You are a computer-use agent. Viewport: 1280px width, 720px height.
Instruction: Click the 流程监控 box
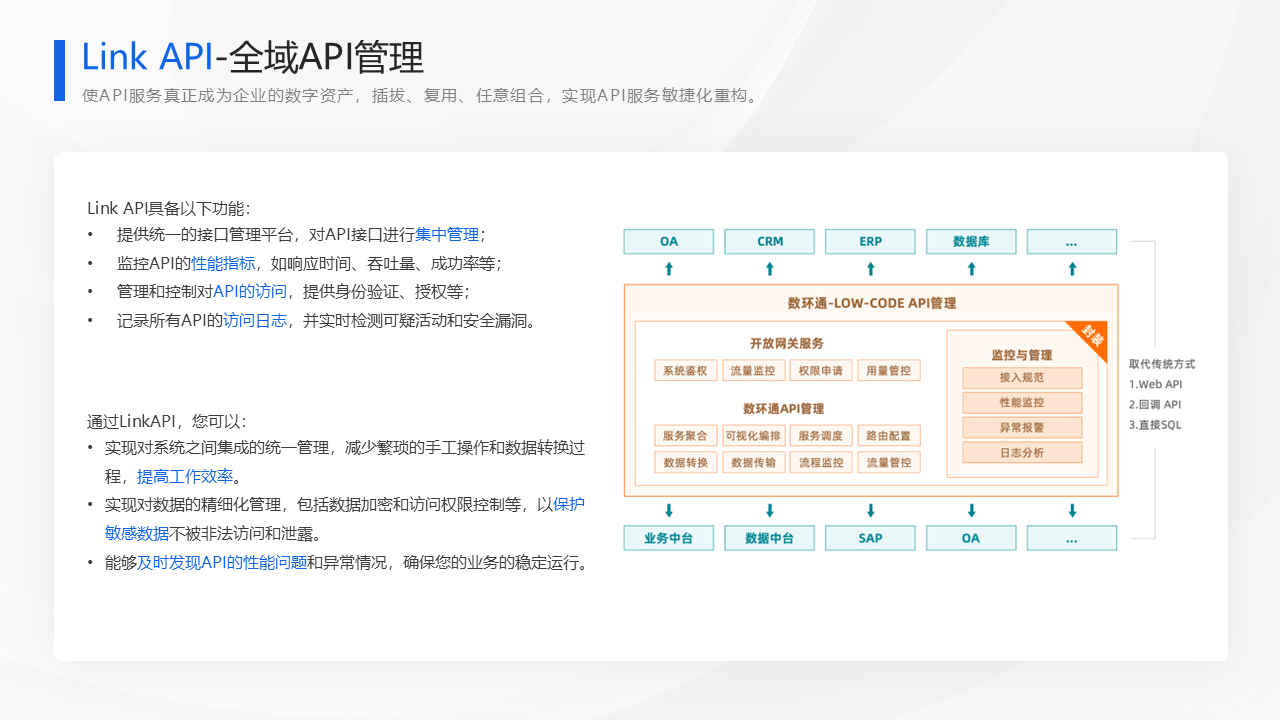pos(821,463)
